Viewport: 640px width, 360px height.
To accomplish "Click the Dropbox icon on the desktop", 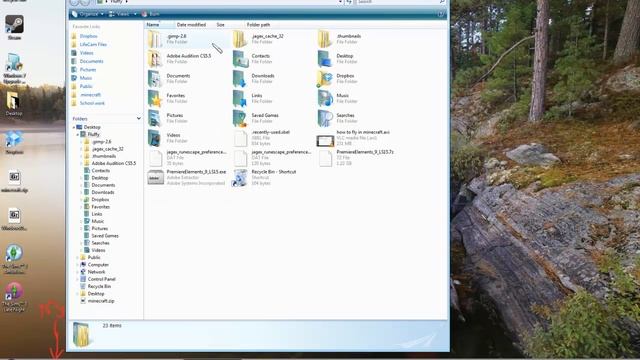I will click(x=14, y=142).
